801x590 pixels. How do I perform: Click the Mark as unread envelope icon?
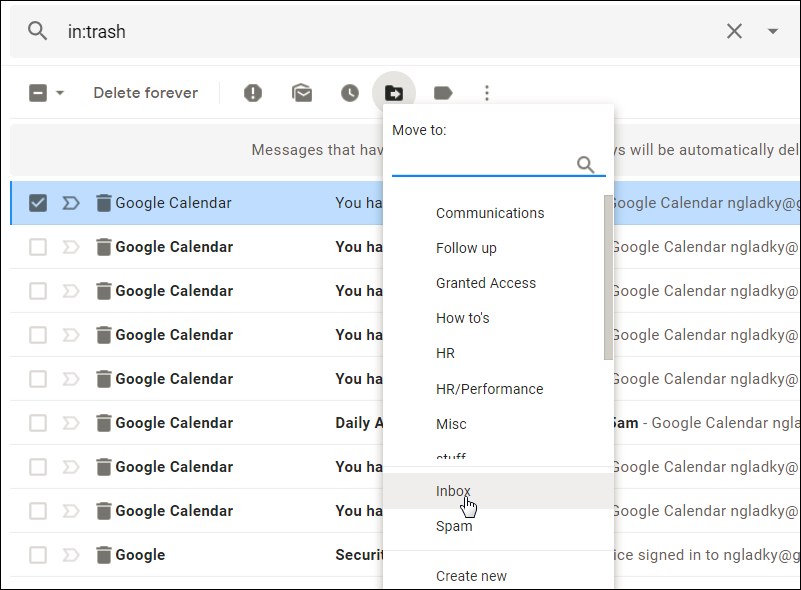302,92
